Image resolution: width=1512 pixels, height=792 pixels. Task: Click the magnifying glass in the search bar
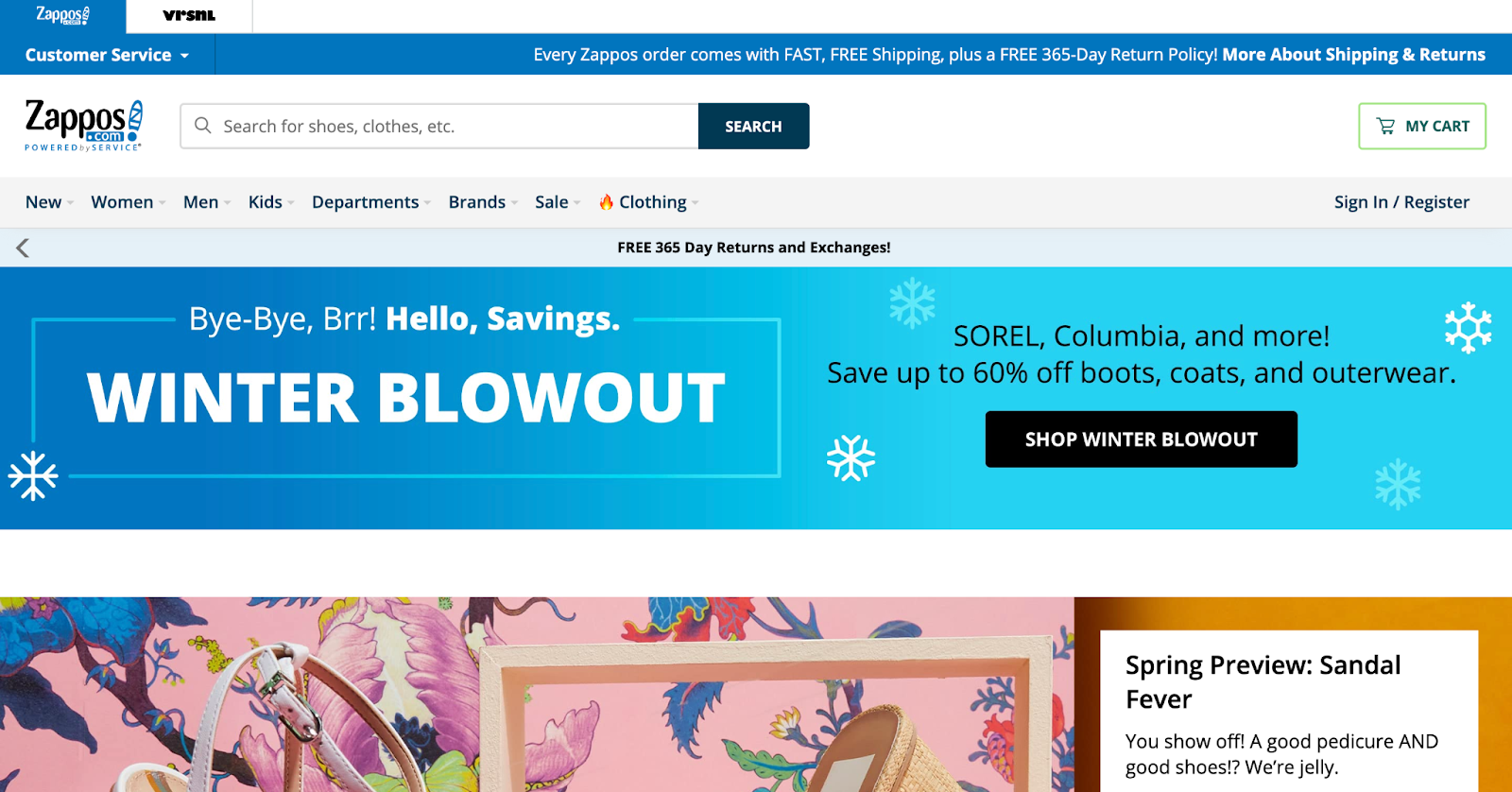tap(203, 125)
